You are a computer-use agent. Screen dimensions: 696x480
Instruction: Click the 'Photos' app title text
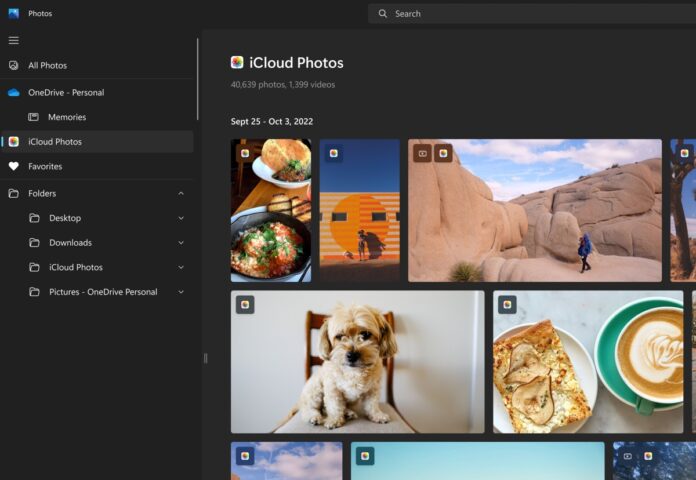click(40, 13)
